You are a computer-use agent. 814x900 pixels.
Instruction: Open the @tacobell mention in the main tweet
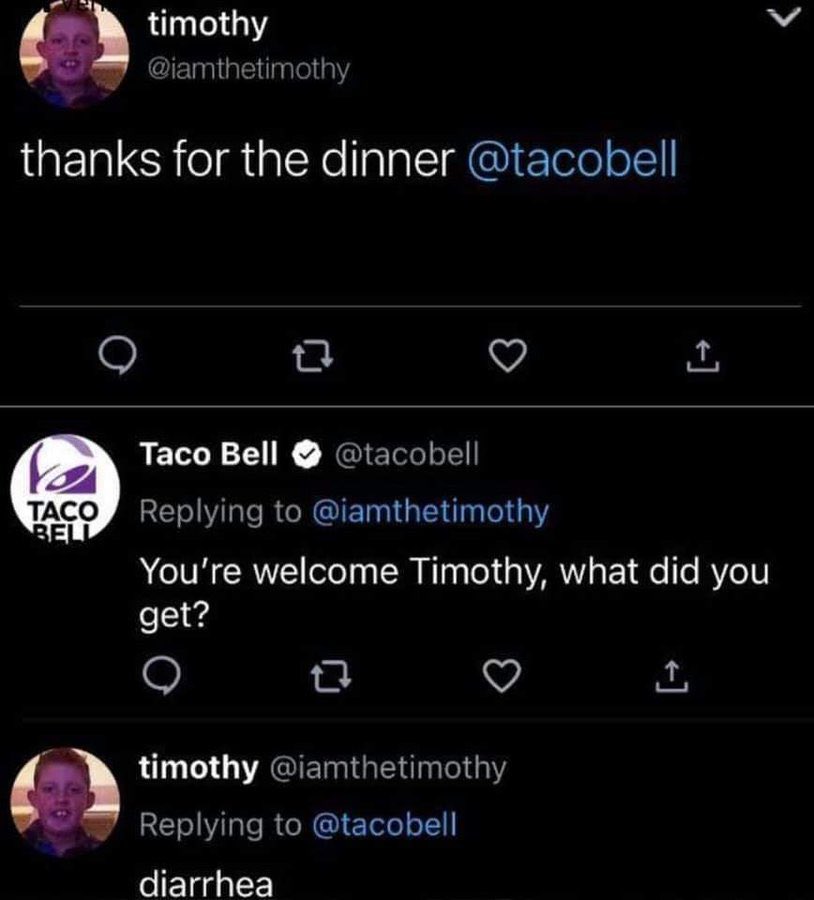(x=571, y=162)
